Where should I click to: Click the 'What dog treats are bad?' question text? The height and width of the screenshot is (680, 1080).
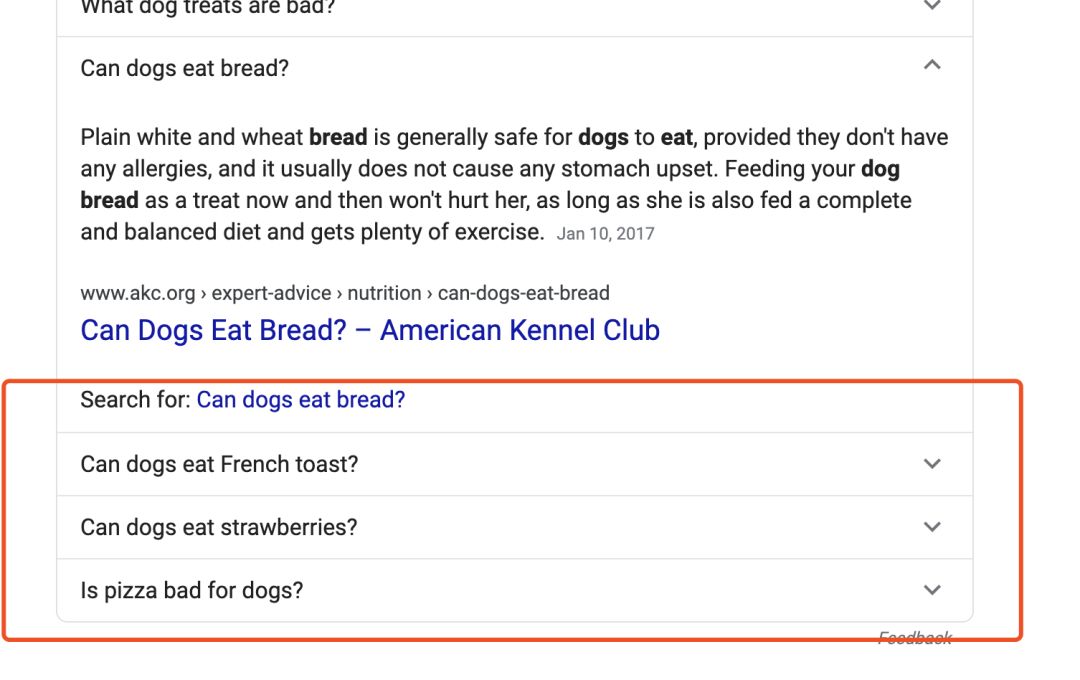[x=207, y=7]
